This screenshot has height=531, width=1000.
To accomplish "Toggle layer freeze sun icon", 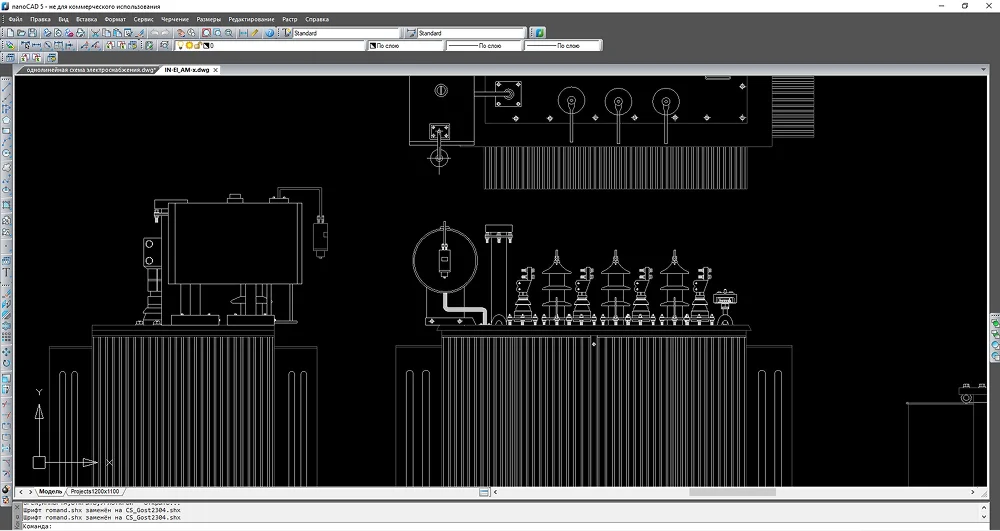I will pyautogui.click(x=188, y=46).
